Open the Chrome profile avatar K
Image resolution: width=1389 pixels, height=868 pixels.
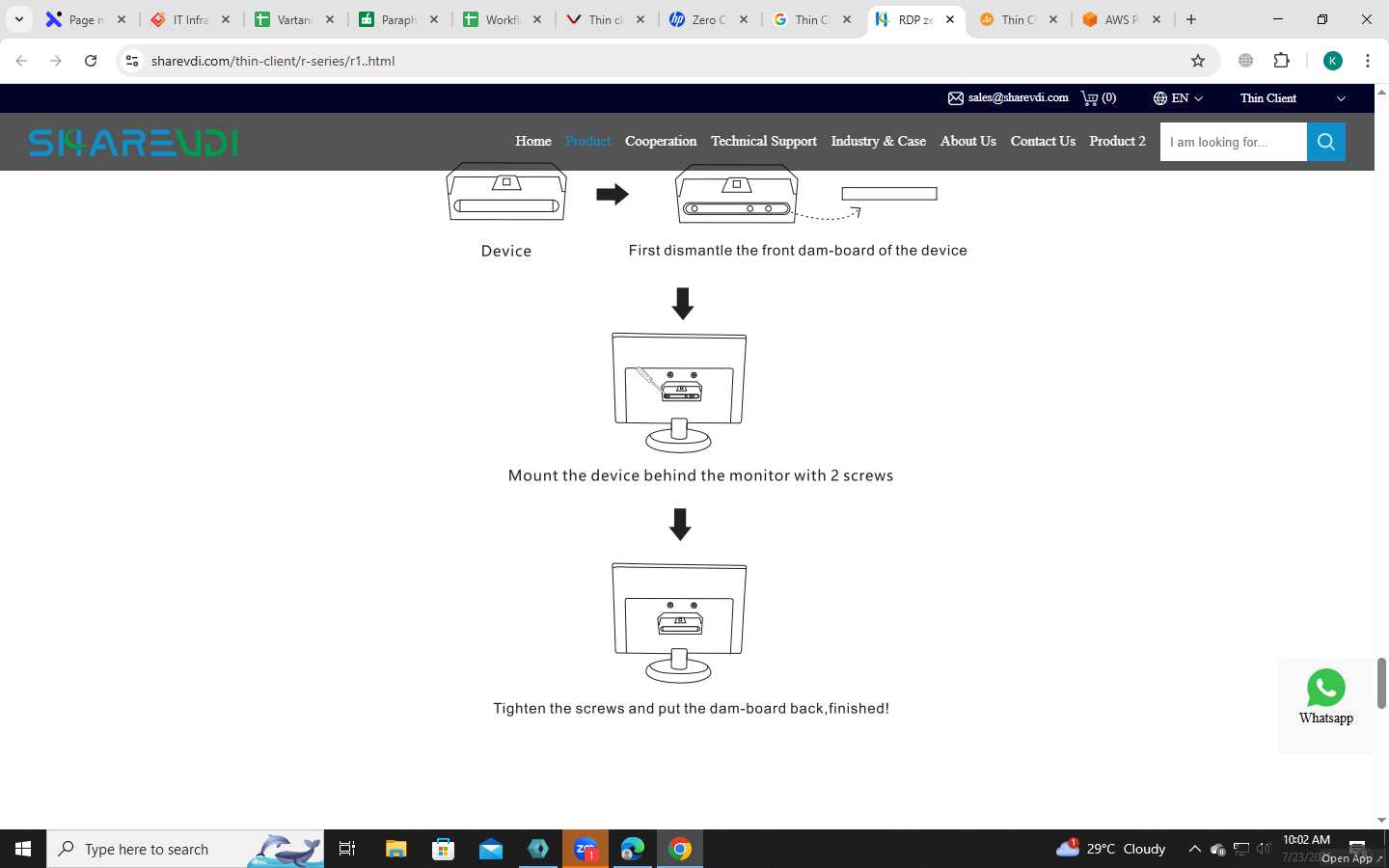click(1333, 61)
